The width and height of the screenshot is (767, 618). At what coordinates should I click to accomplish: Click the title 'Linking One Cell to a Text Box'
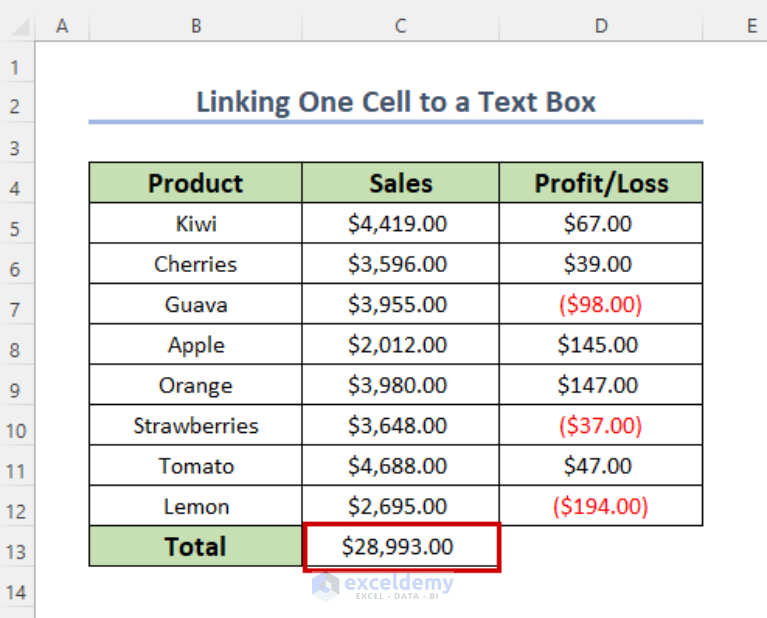[396, 102]
